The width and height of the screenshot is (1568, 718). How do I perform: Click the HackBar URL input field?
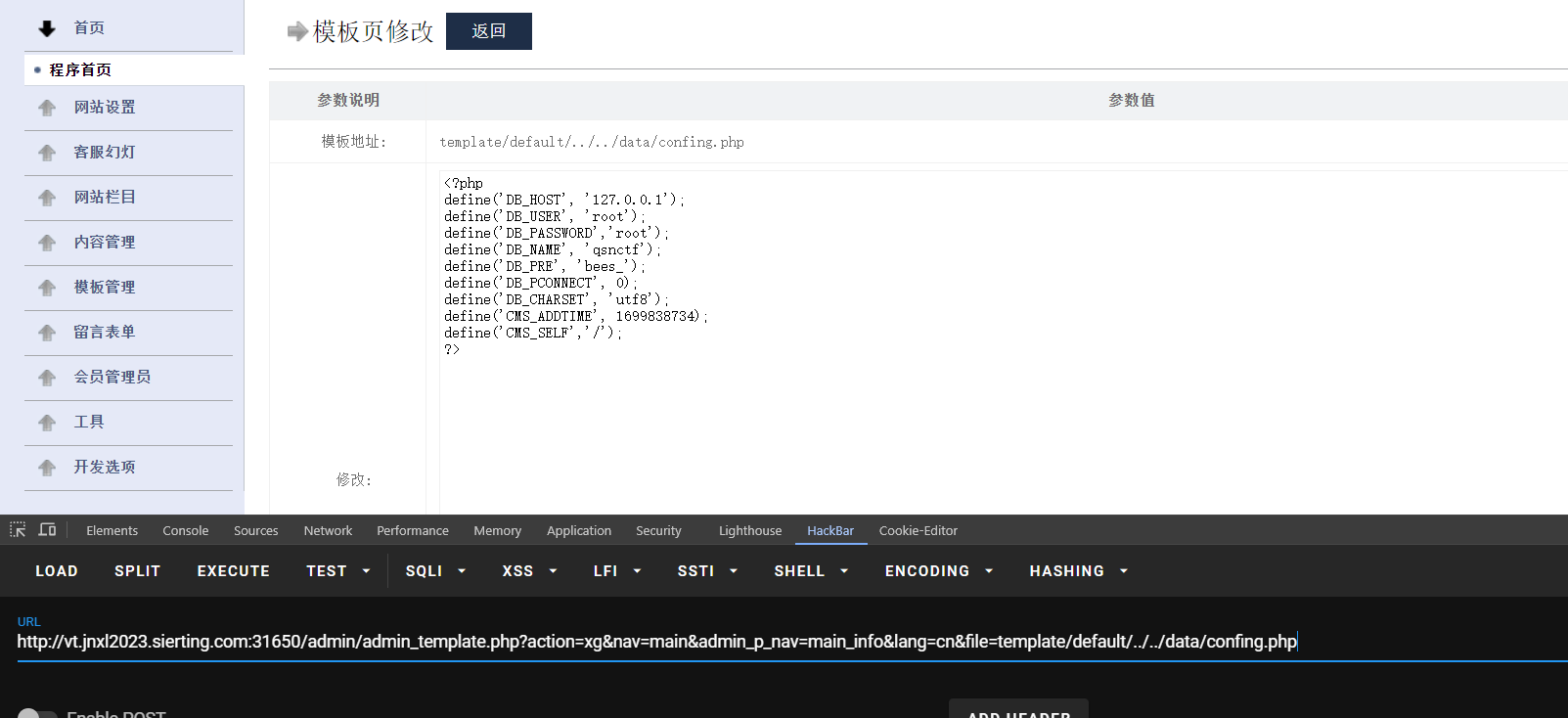click(792, 642)
